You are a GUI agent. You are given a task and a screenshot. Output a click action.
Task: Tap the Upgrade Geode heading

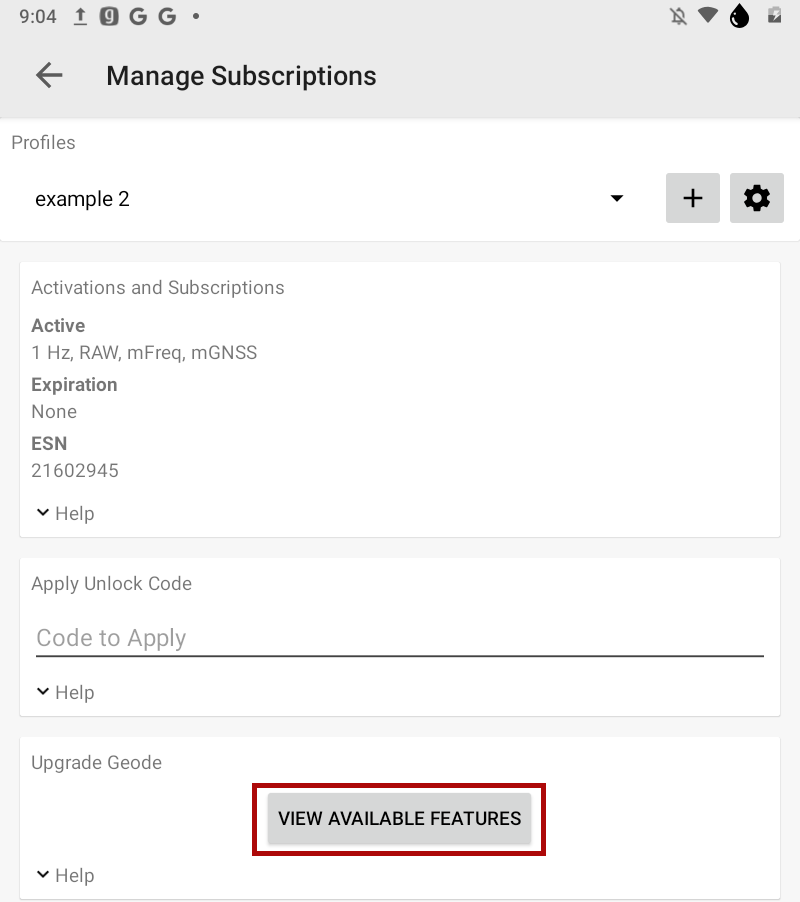[96, 762]
